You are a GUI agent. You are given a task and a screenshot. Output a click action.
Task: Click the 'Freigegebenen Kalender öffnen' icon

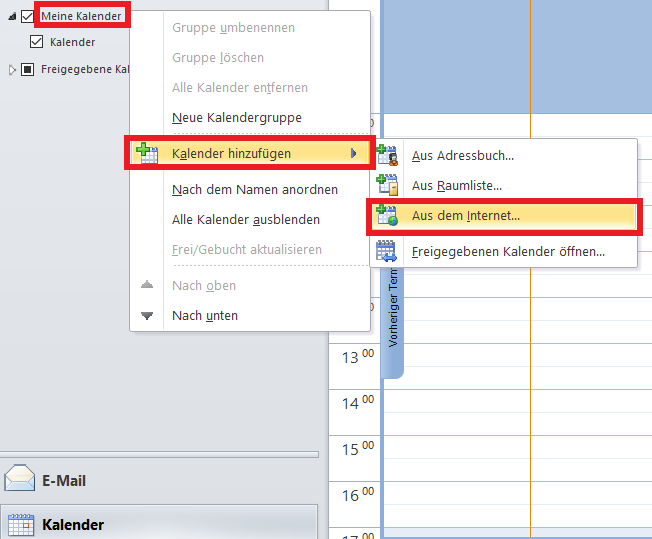(x=387, y=251)
